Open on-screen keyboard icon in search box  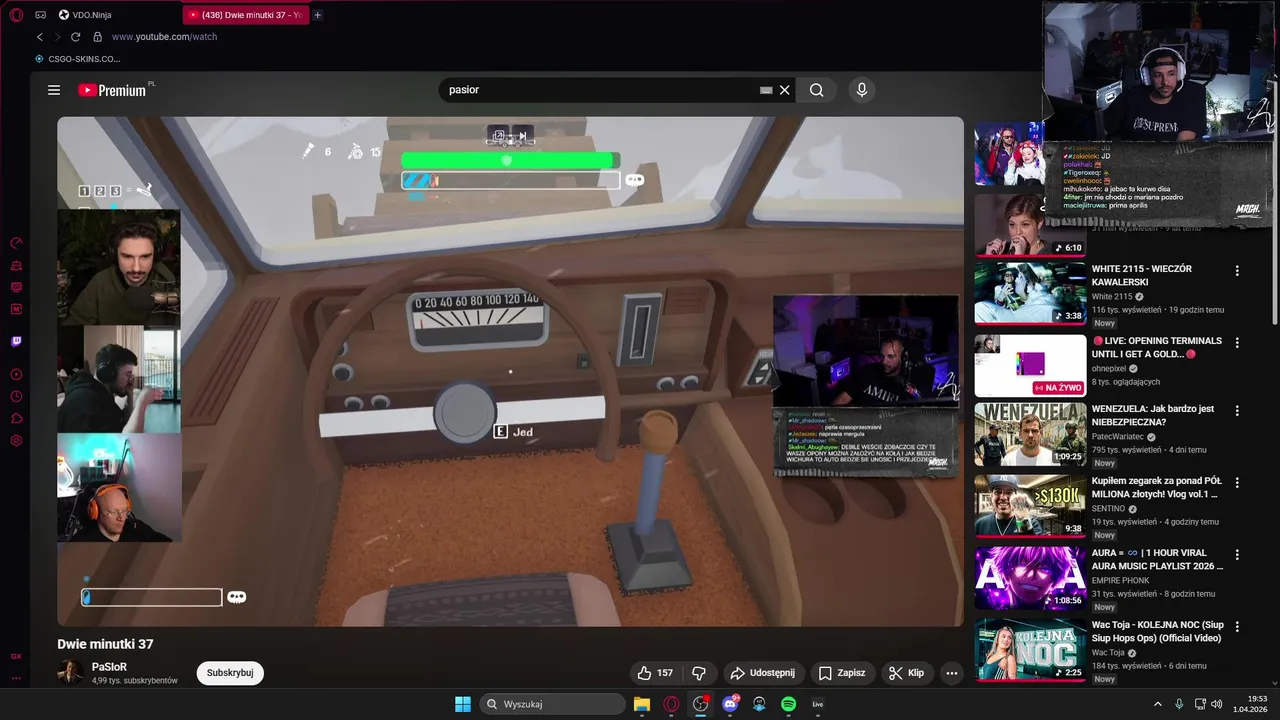(766, 90)
